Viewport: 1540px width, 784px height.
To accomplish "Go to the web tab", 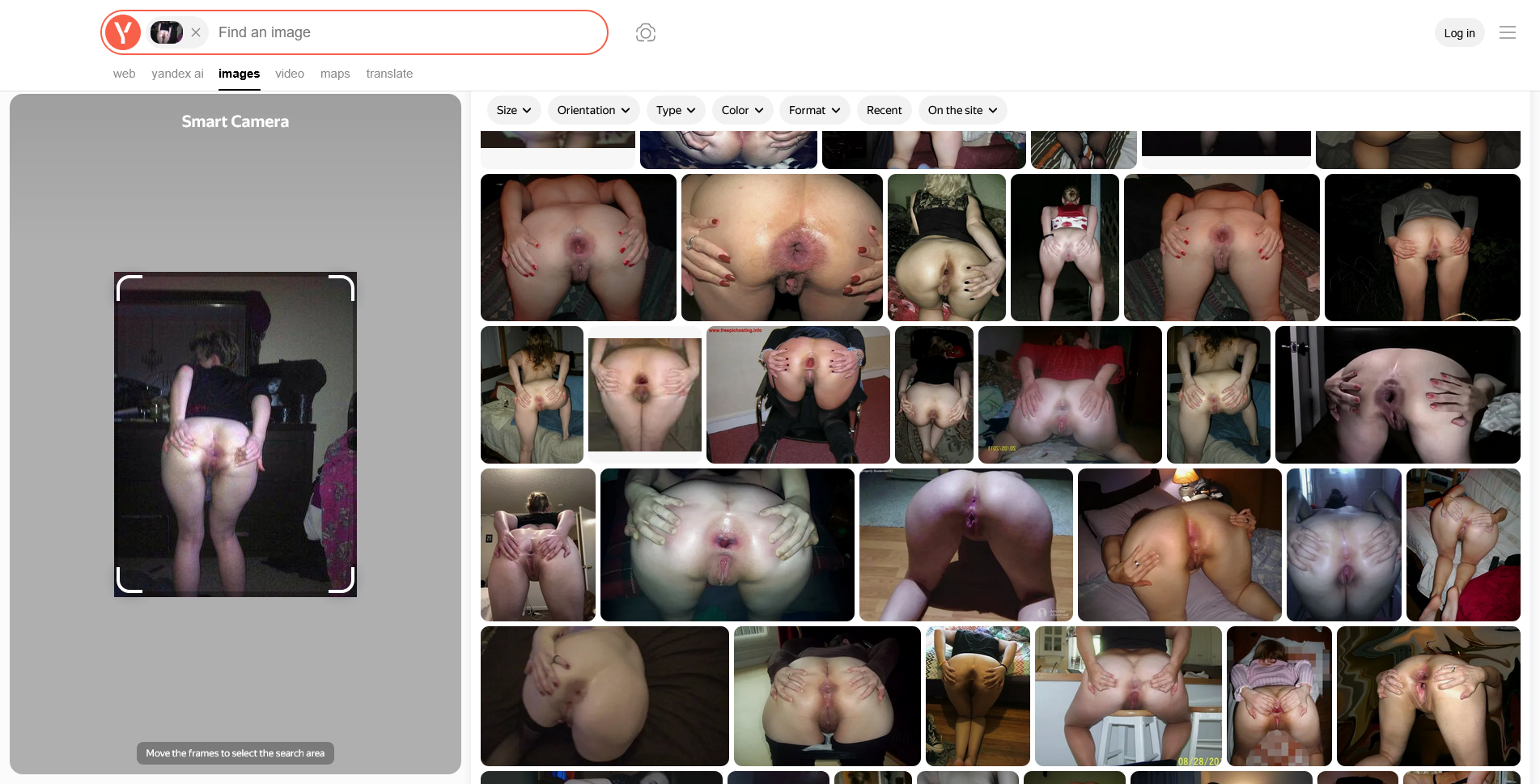I will tap(124, 74).
